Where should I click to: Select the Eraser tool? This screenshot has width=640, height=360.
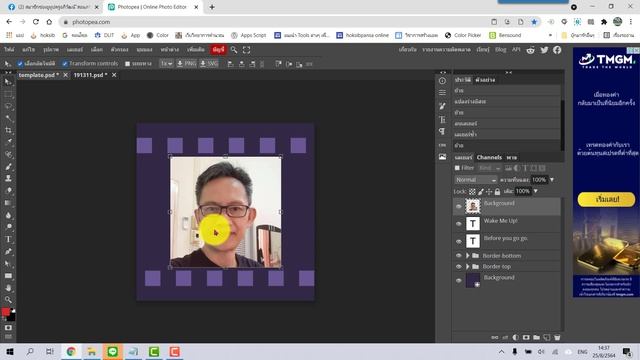tap(8, 191)
